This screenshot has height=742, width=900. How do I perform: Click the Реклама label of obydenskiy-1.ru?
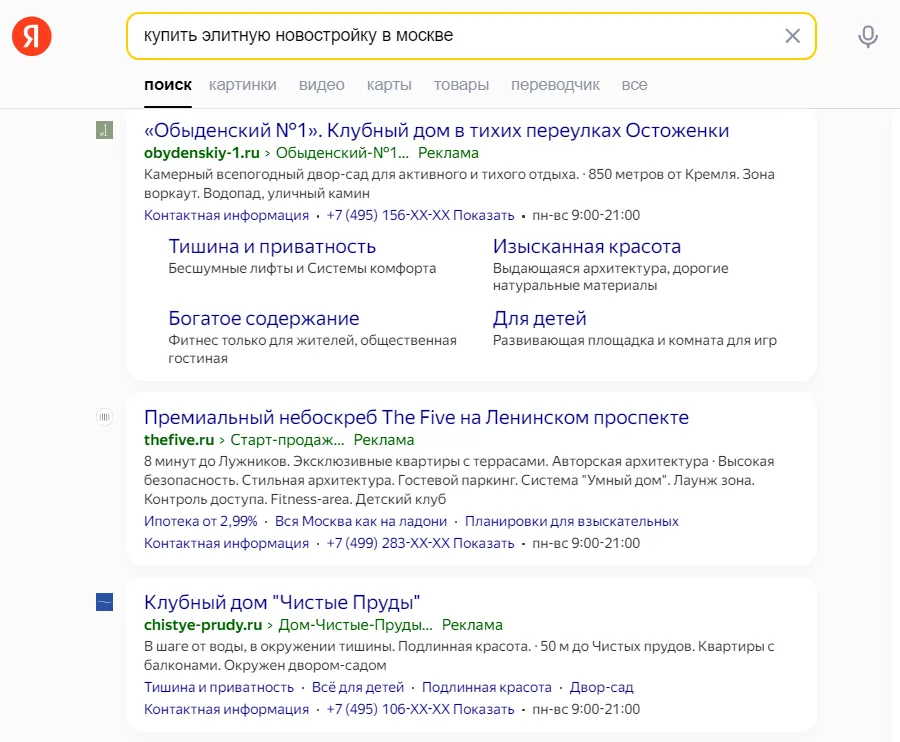point(448,153)
